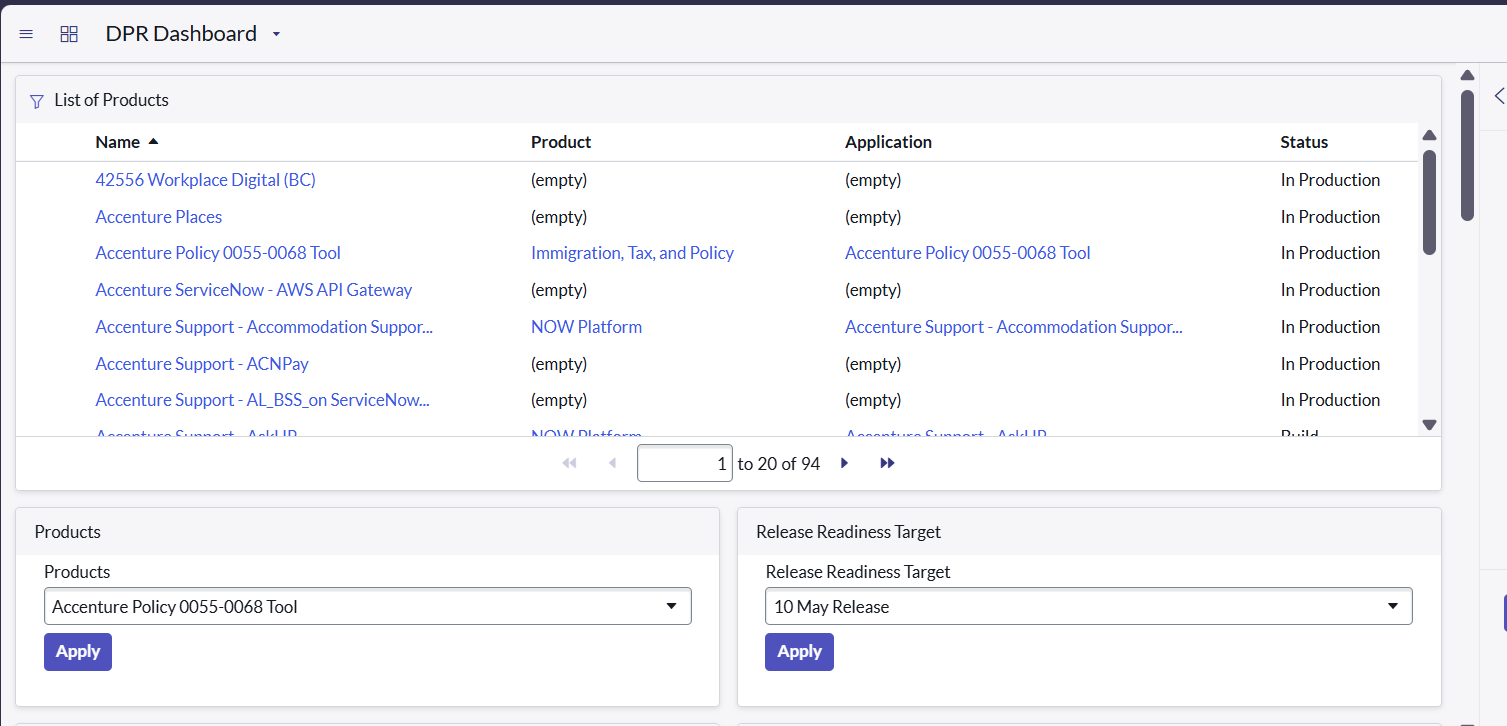The image size is (1507, 726).
Task: Click the product list scrollbar thumb
Action: click(1429, 202)
